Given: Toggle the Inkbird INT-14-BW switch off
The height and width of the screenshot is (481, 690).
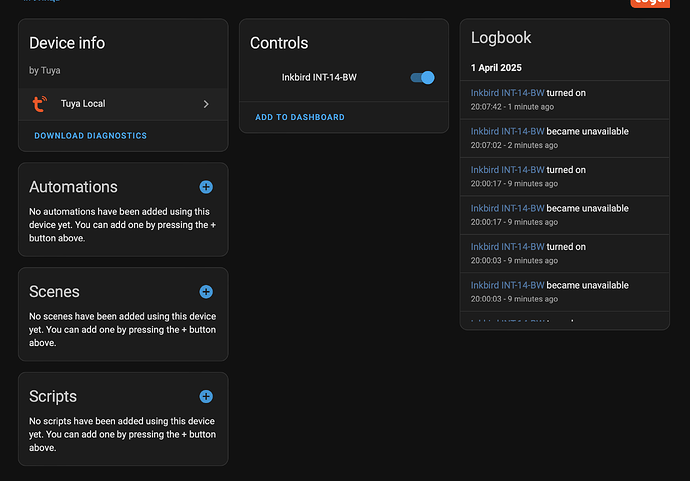Looking at the screenshot, I should (422, 78).
